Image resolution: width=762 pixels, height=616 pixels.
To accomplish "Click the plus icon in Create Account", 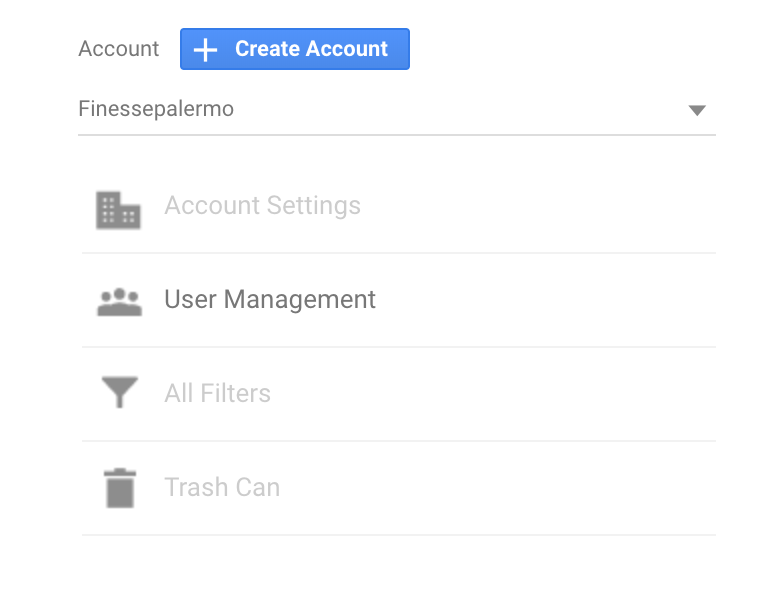I will pyautogui.click(x=205, y=50).
